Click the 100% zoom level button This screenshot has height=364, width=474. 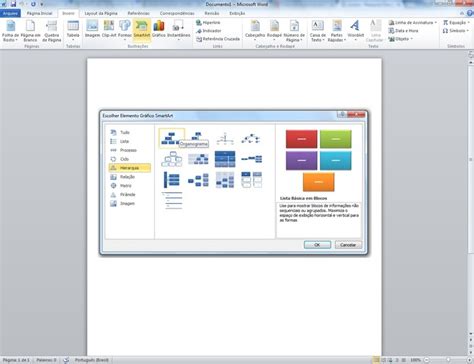pyautogui.click(x=415, y=360)
